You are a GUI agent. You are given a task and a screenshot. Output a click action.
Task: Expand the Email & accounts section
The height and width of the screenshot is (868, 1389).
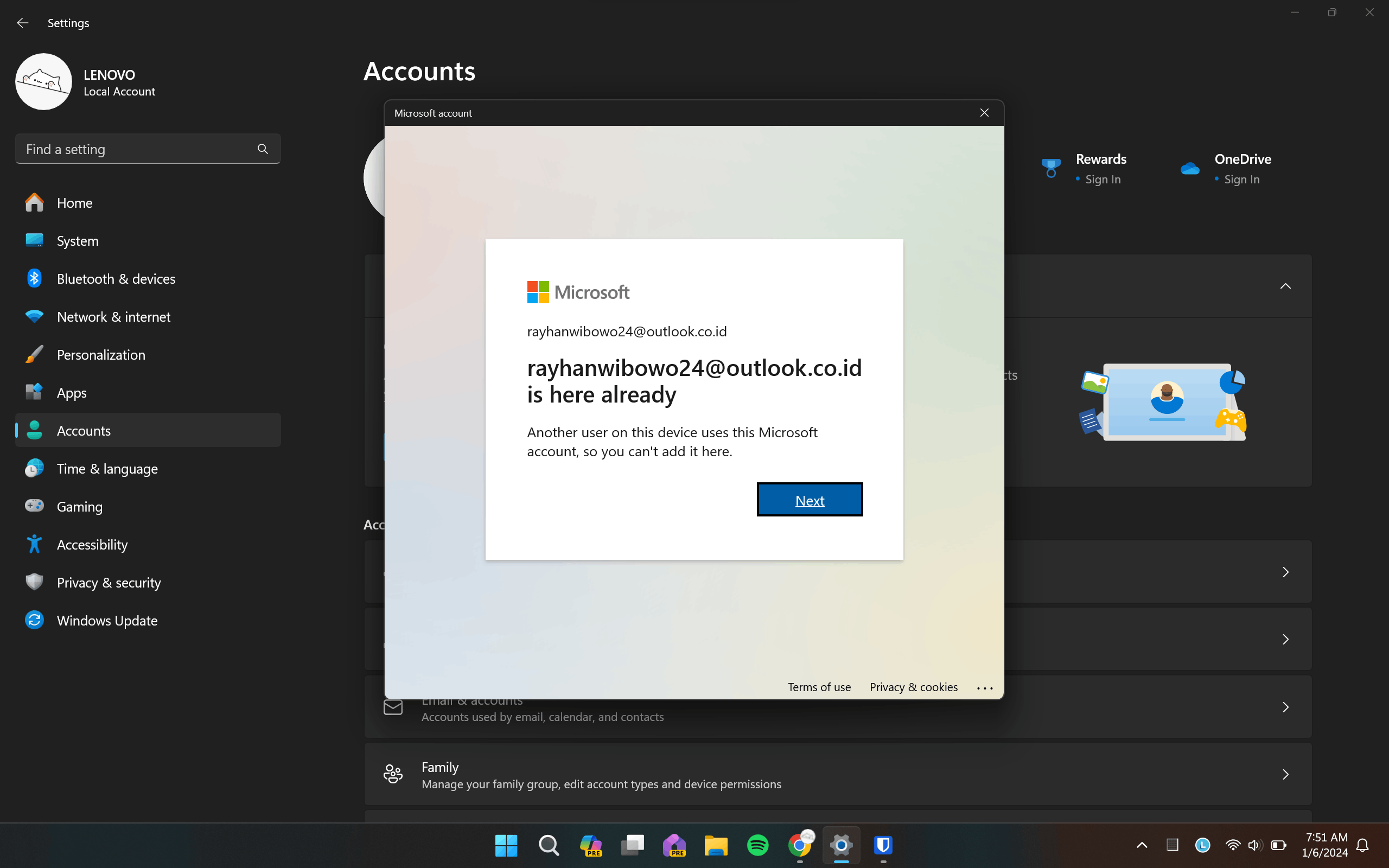[x=1284, y=707]
